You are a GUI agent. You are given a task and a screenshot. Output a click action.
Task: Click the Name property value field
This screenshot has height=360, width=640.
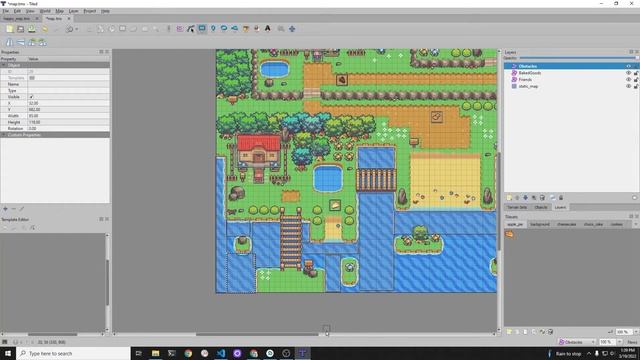click(68, 84)
